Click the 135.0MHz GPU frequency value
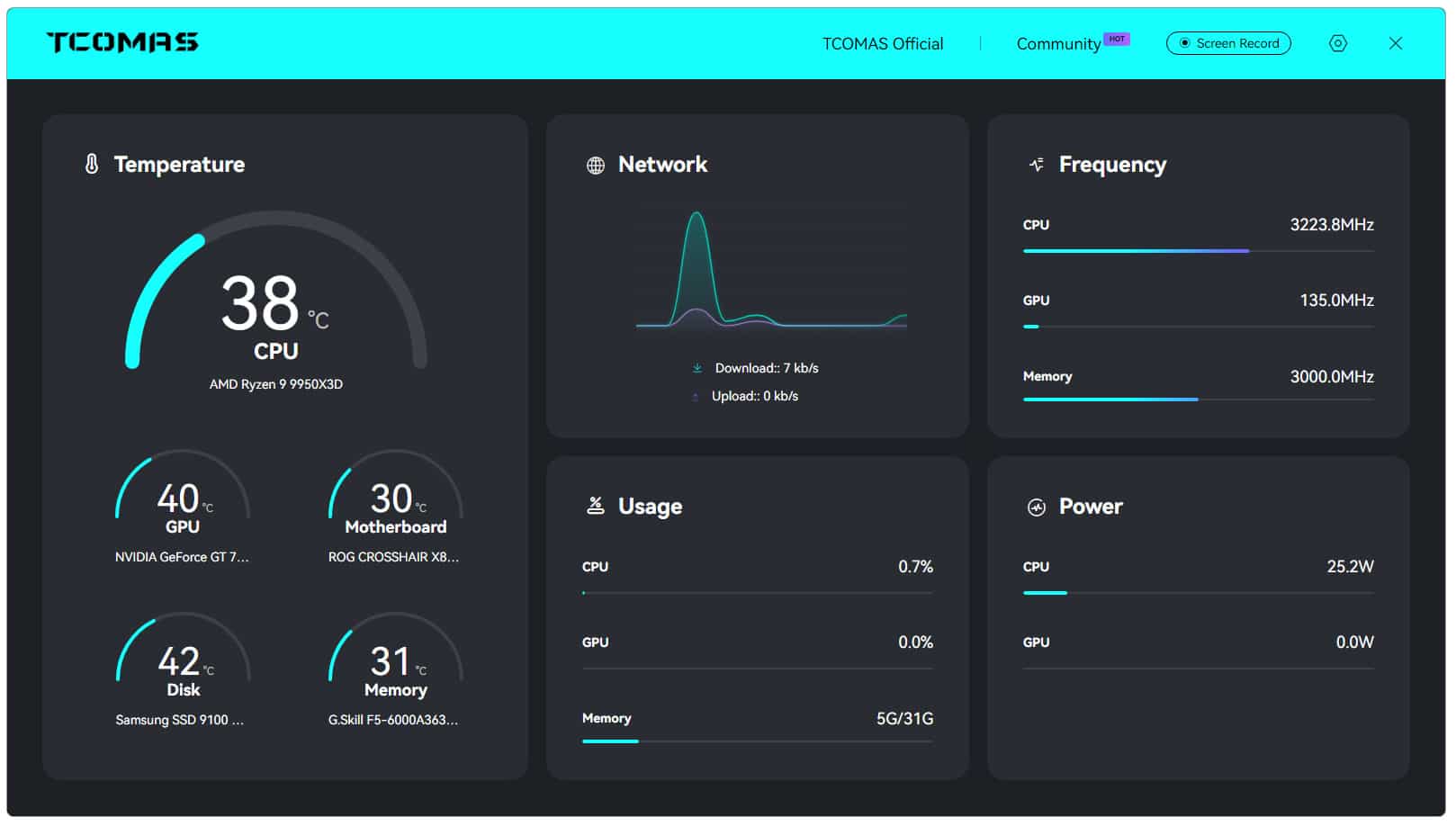Viewport: 1456px width, 826px height. point(1336,301)
